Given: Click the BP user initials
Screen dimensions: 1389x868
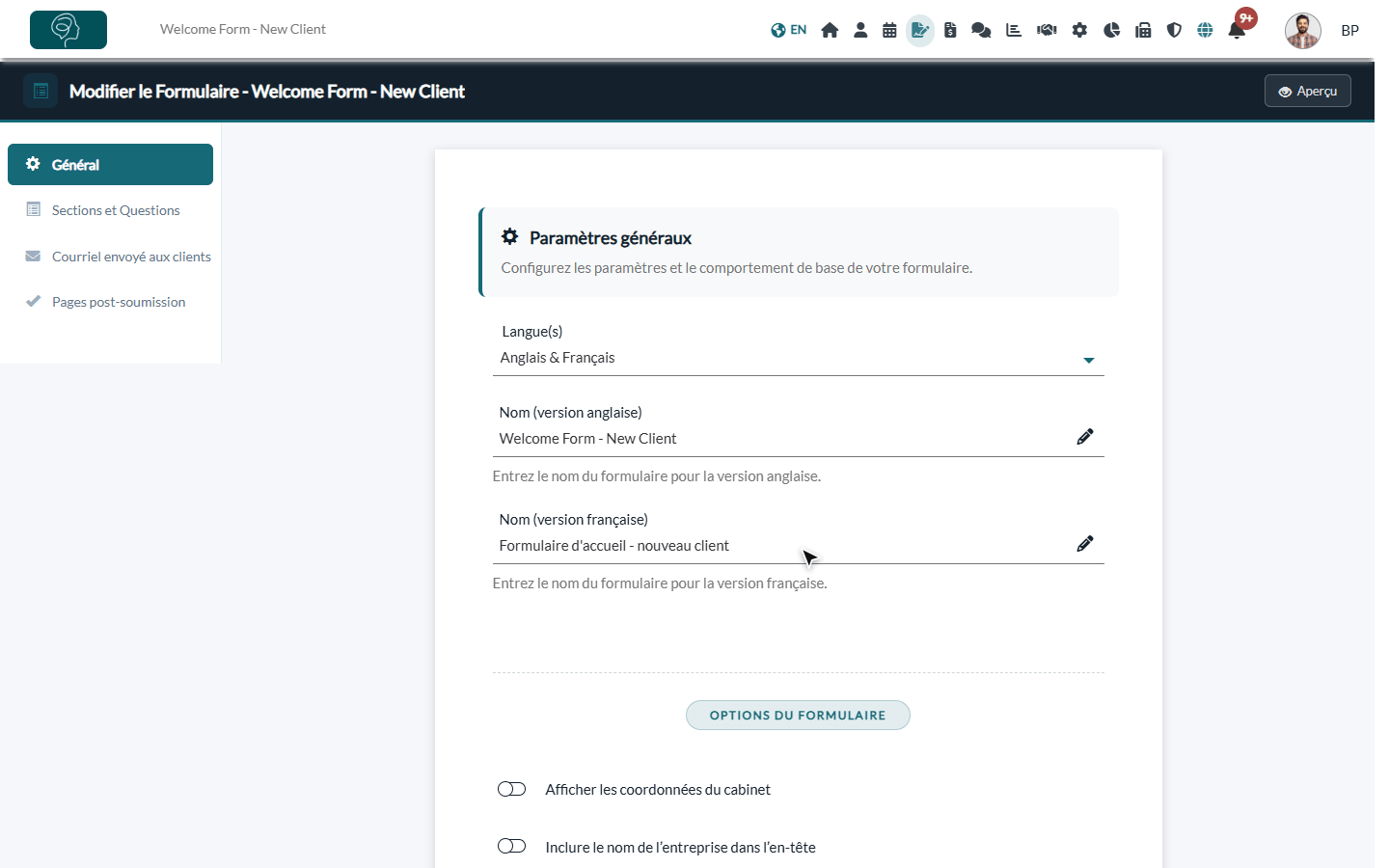Looking at the screenshot, I should [x=1350, y=30].
